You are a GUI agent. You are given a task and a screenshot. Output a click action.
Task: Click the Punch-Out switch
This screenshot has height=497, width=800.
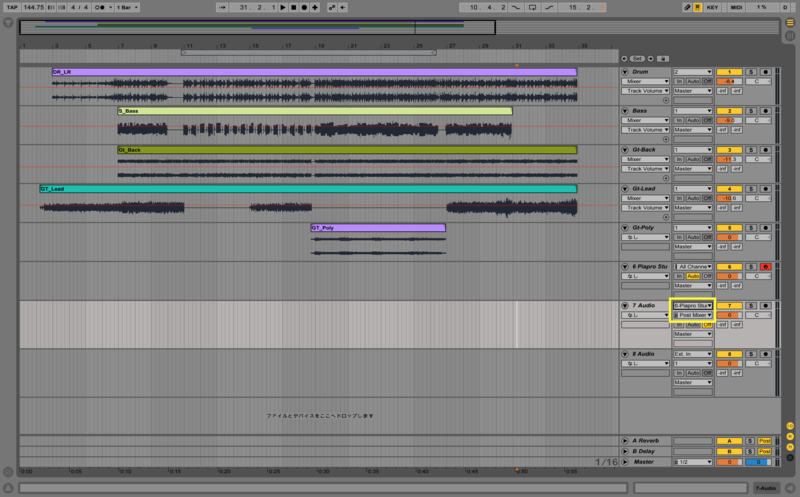pos(549,7)
